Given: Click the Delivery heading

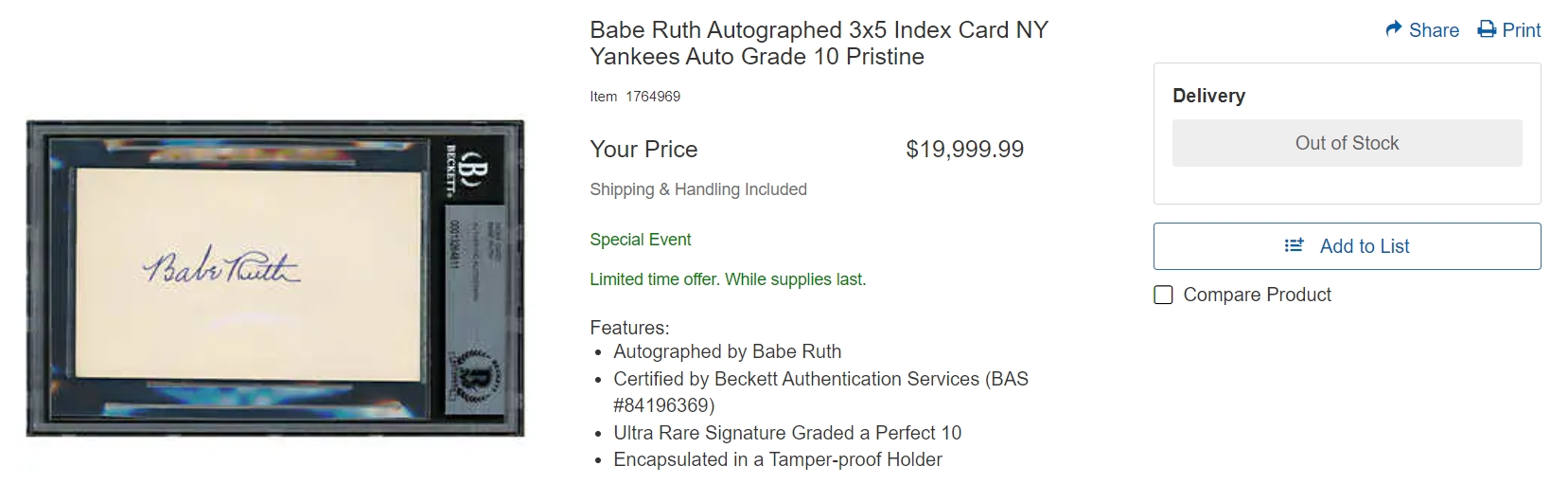Looking at the screenshot, I should click(1208, 96).
